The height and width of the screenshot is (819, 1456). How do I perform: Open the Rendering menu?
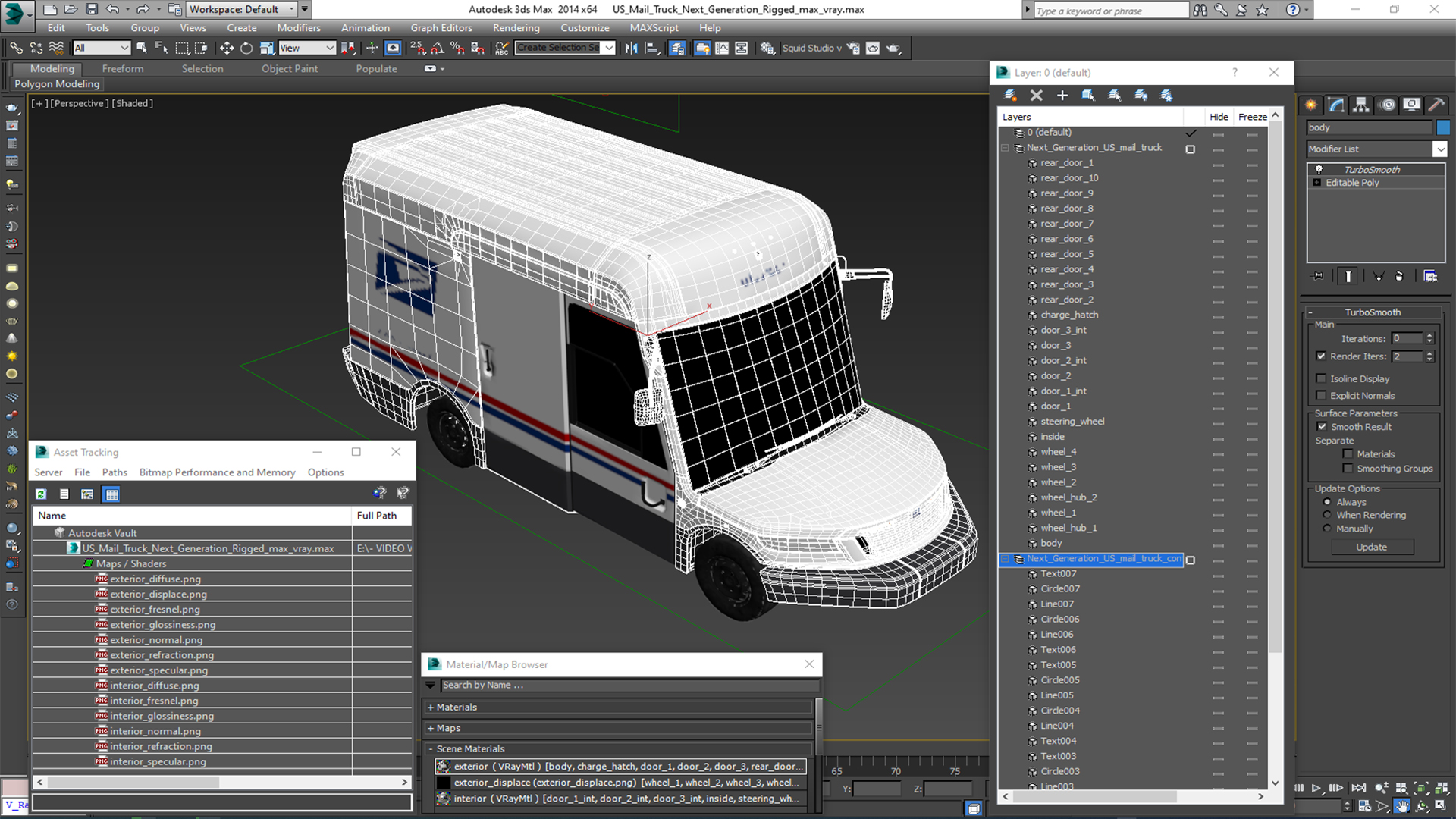pos(516,27)
